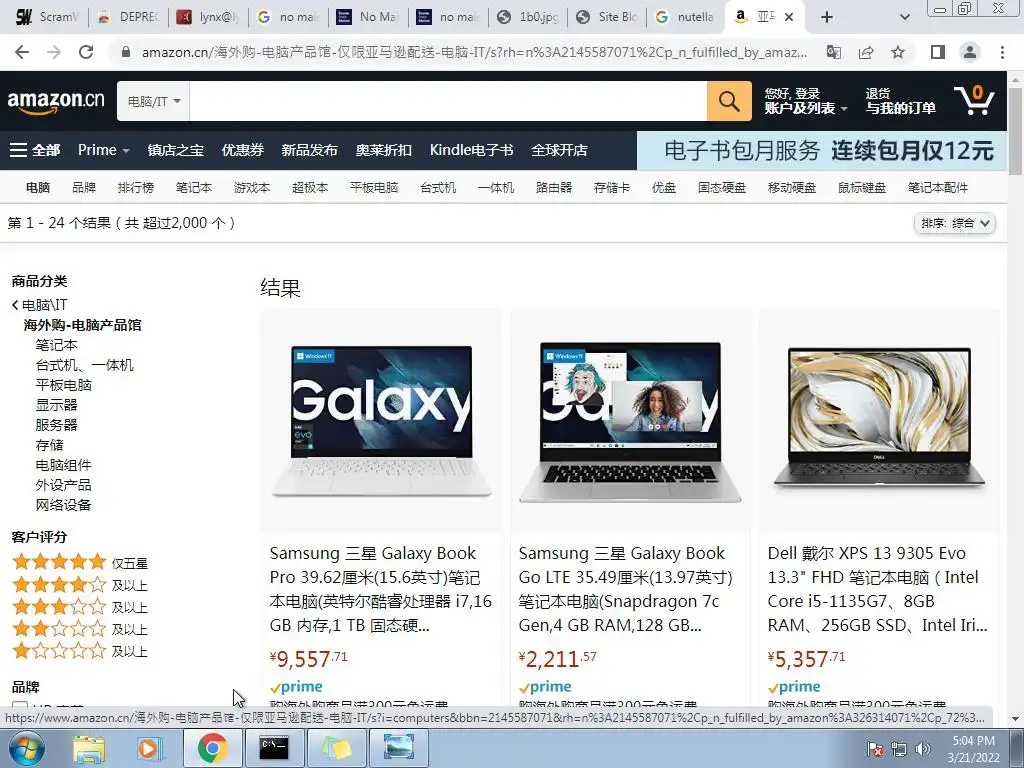Bookmark this page with the star icon
This screenshot has height=768, width=1024.
click(898, 52)
